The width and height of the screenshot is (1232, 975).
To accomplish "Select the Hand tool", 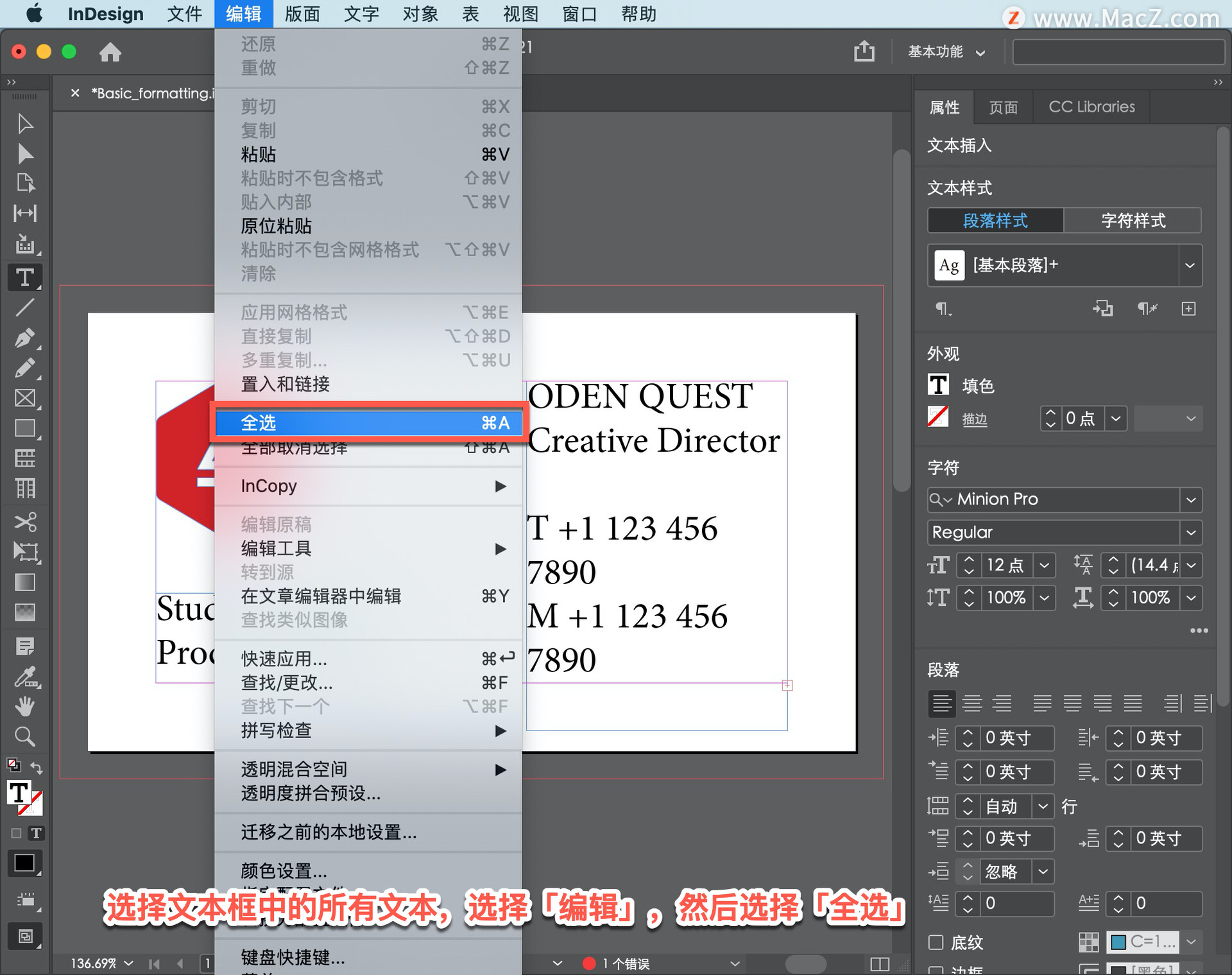I will pyautogui.click(x=25, y=706).
